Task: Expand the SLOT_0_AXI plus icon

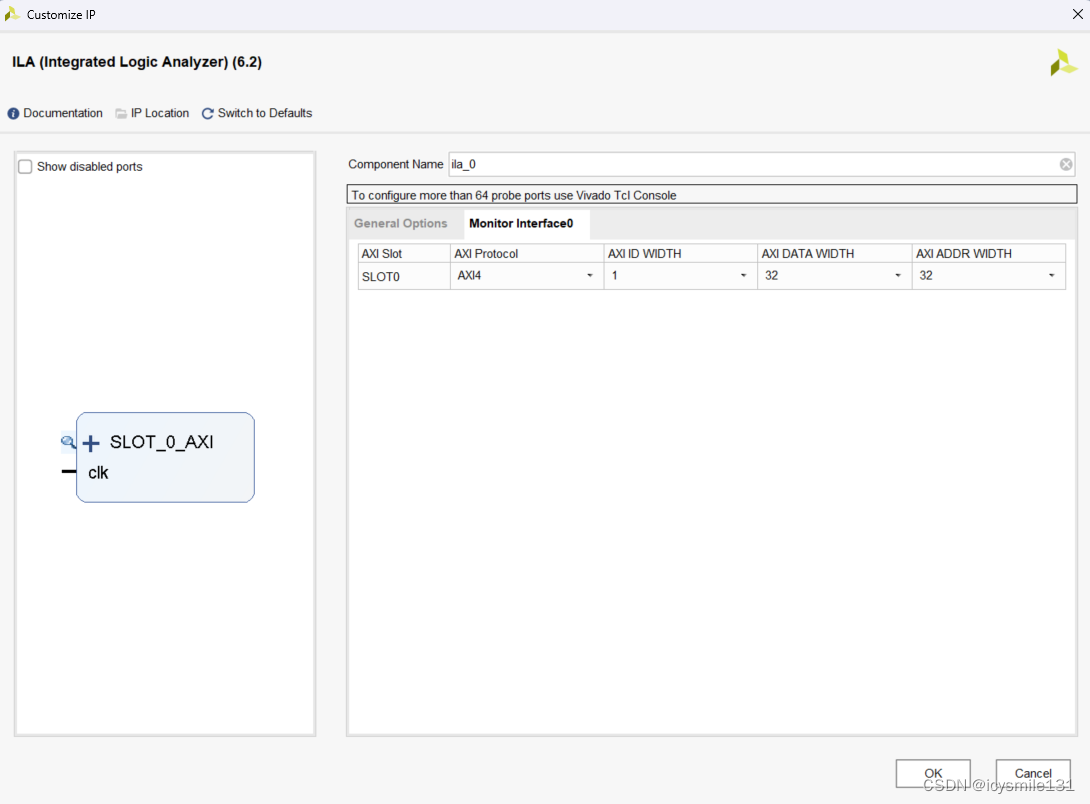Action: point(91,443)
